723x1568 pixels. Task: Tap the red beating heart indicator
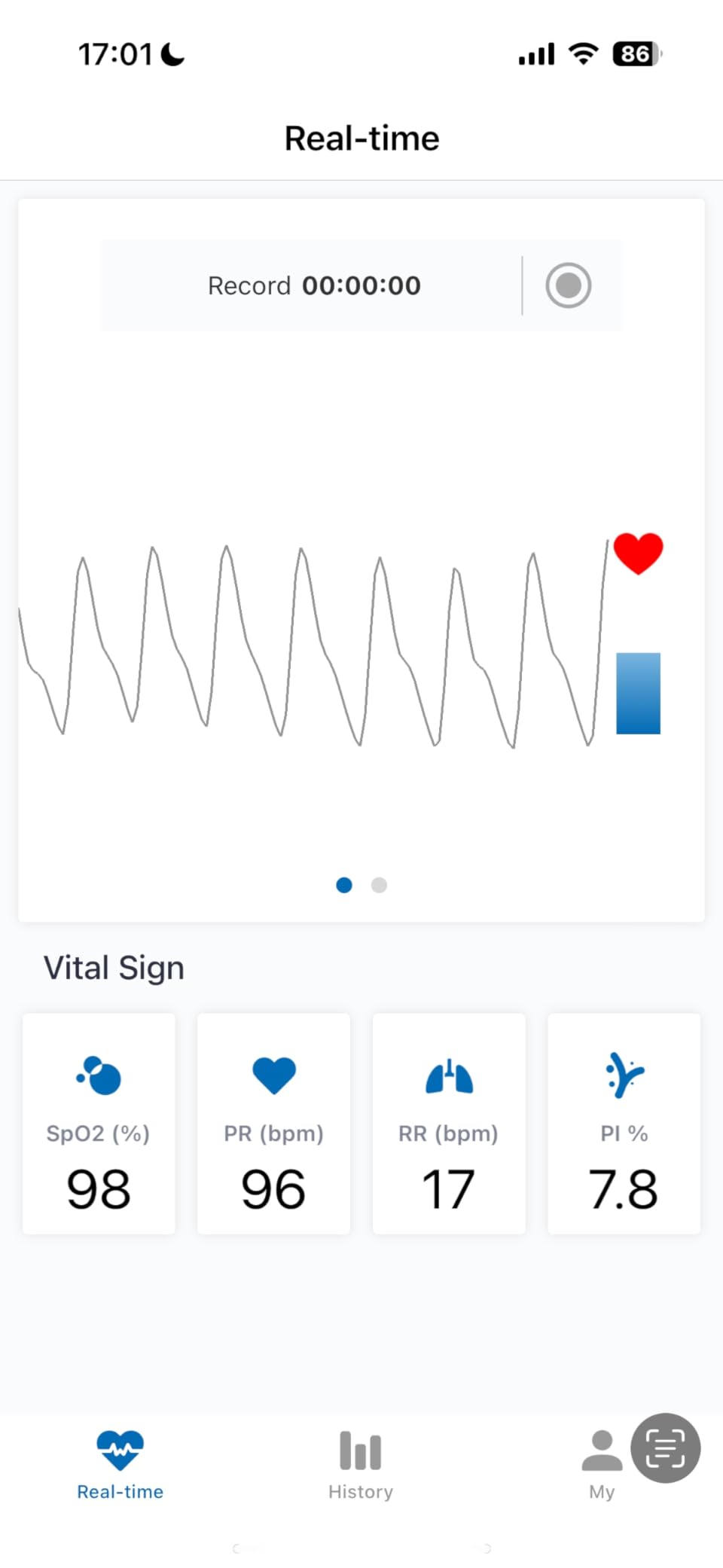click(638, 554)
